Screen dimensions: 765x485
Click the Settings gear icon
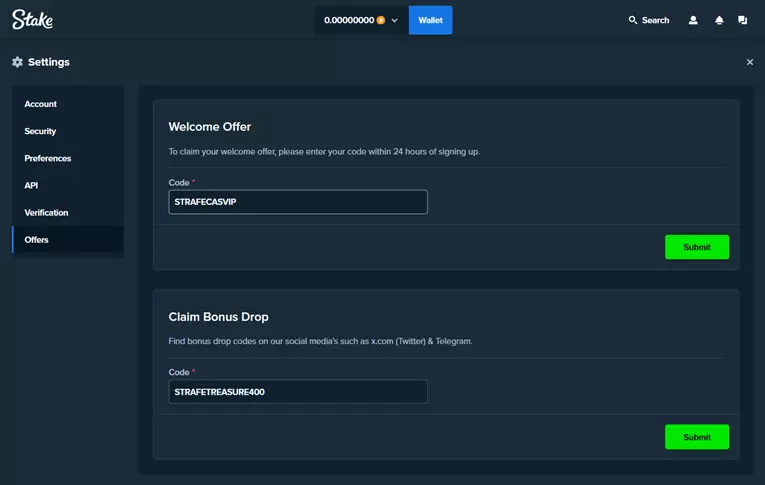point(18,62)
